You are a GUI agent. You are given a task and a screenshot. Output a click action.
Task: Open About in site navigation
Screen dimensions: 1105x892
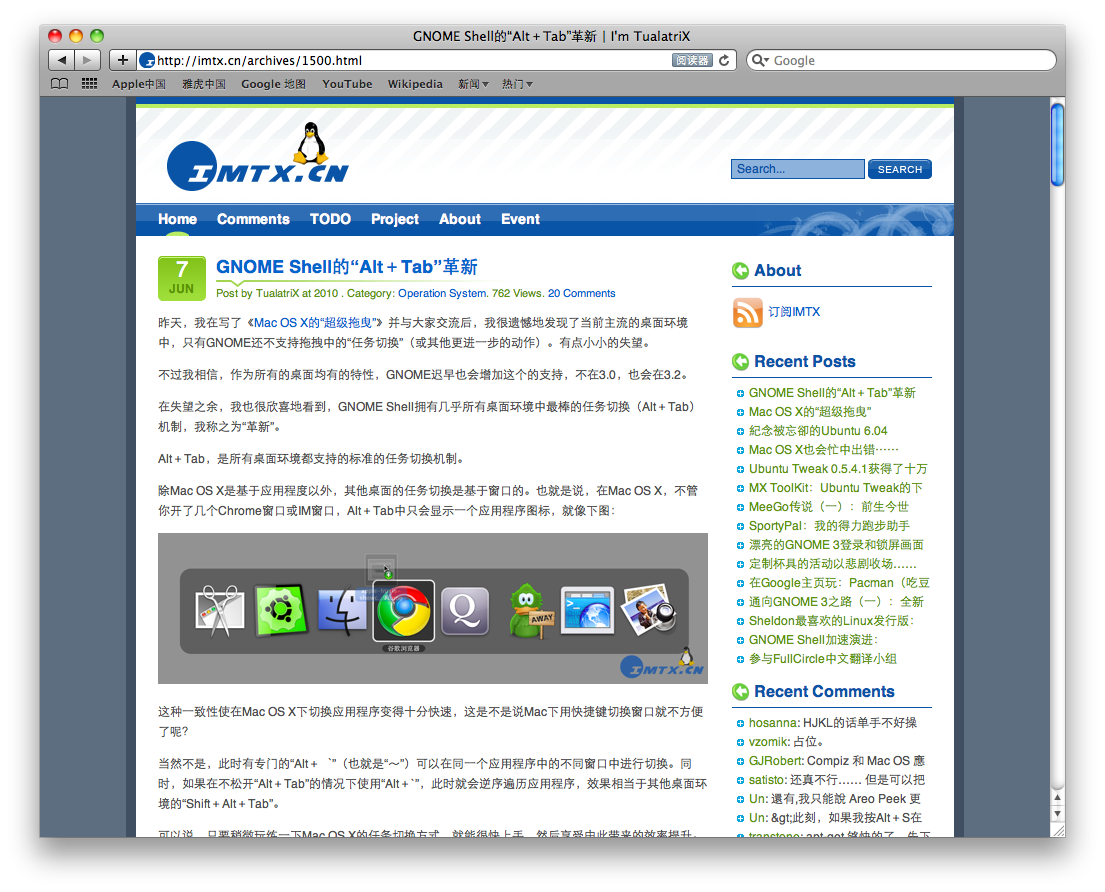tap(459, 219)
